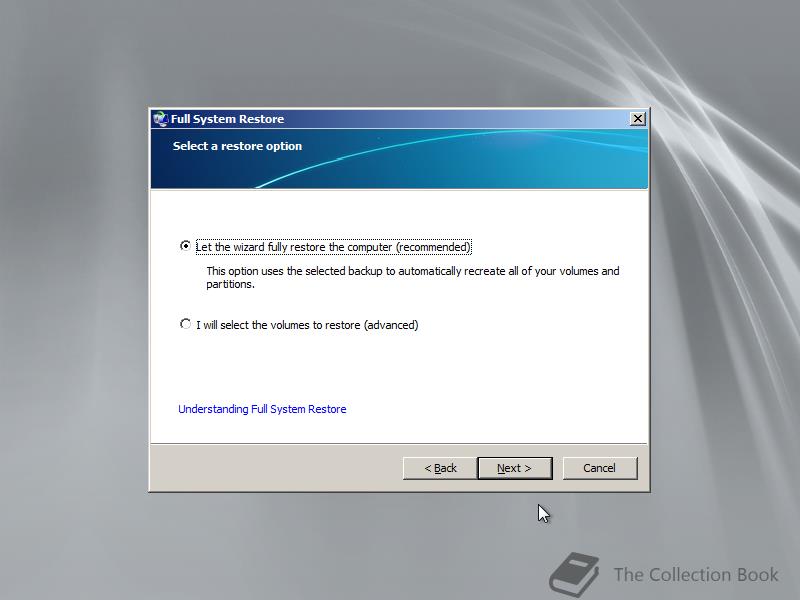Open the Understanding Full System Restore link
800x600 pixels.
pyautogui.click(x=262, y=409)
